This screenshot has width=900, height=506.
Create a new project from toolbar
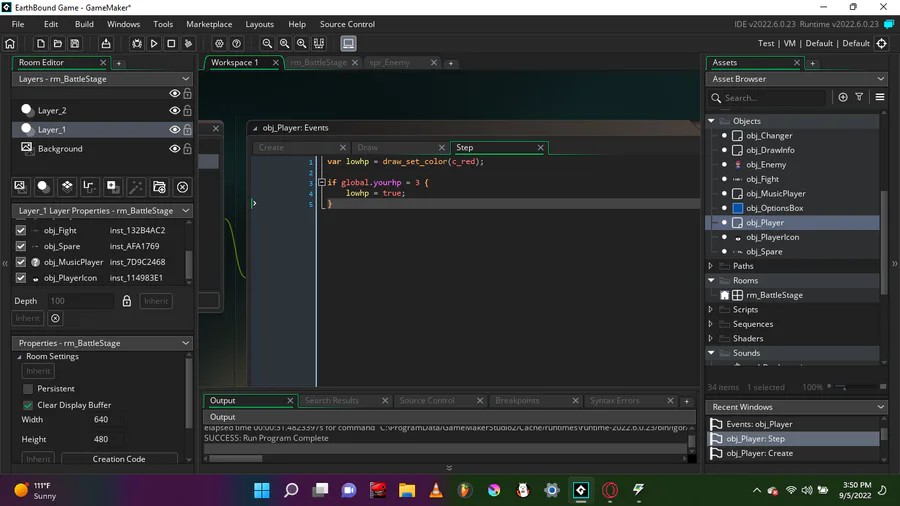41,44
